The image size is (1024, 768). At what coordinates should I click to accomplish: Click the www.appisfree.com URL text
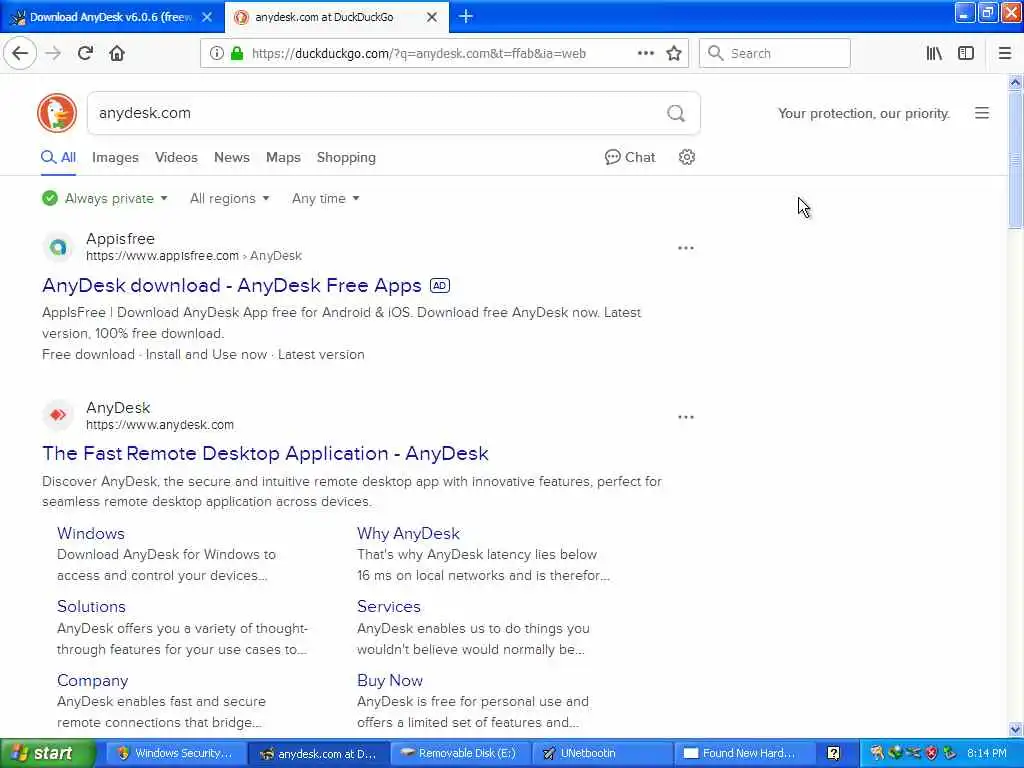[162, 256]
